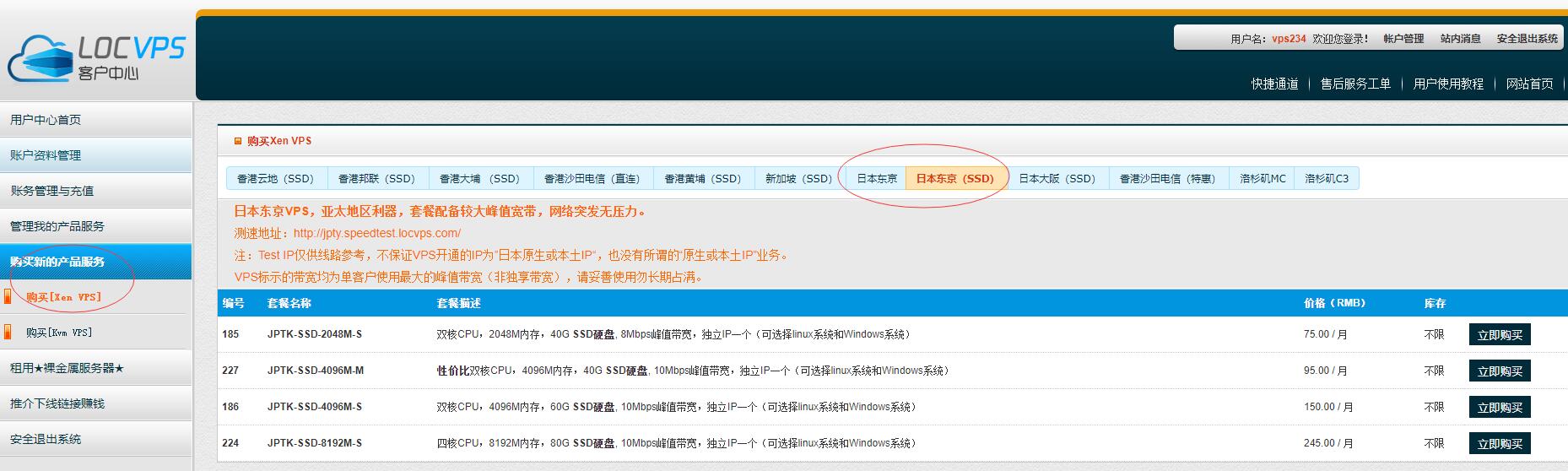Open 账务管理与充值 sidebar item
Screen dimensions: 1568x471
[x=95, y=191]
